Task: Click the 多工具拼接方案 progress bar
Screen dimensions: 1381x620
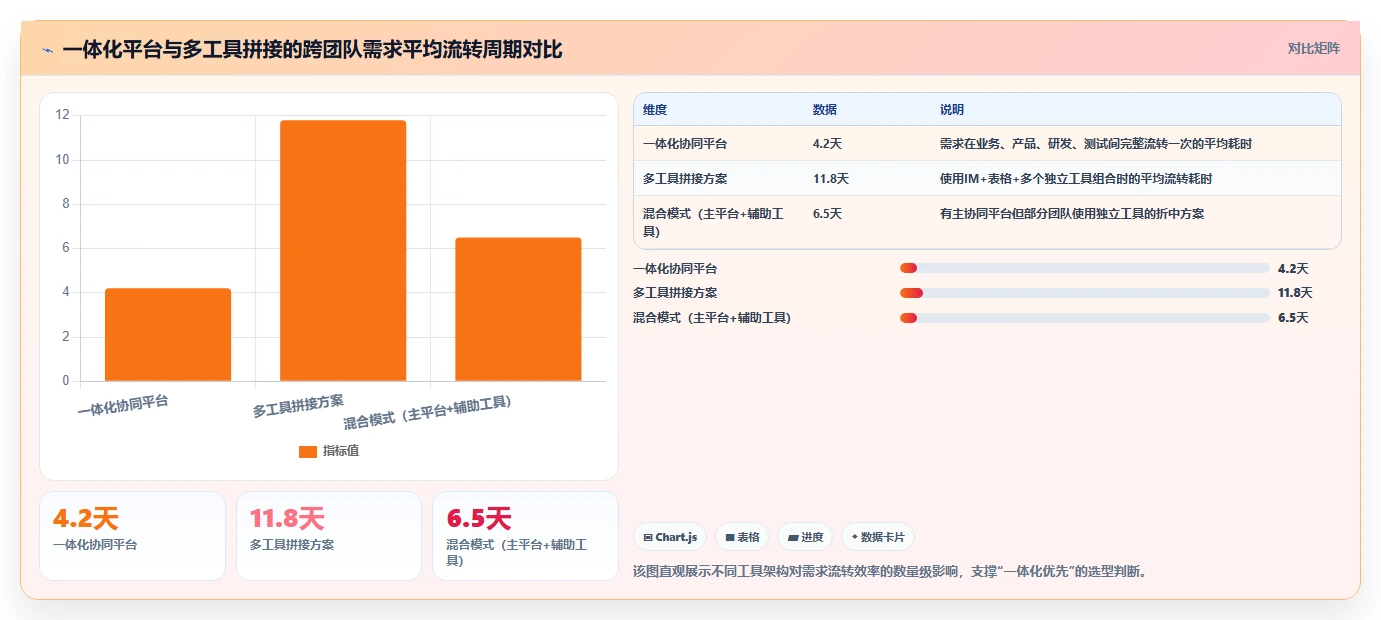Action: 1085,293
